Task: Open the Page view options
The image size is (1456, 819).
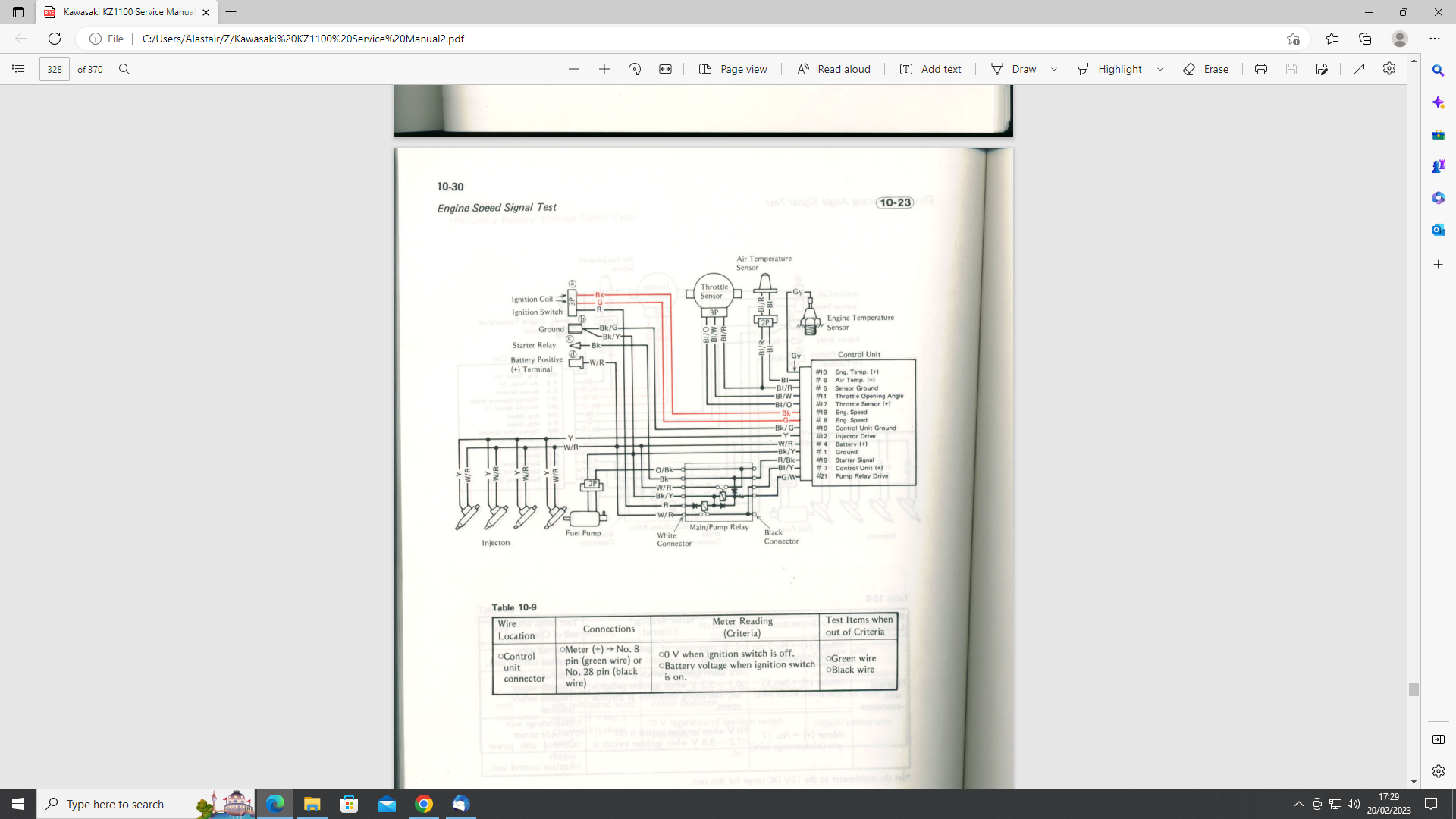Action: tap(733, 69)
